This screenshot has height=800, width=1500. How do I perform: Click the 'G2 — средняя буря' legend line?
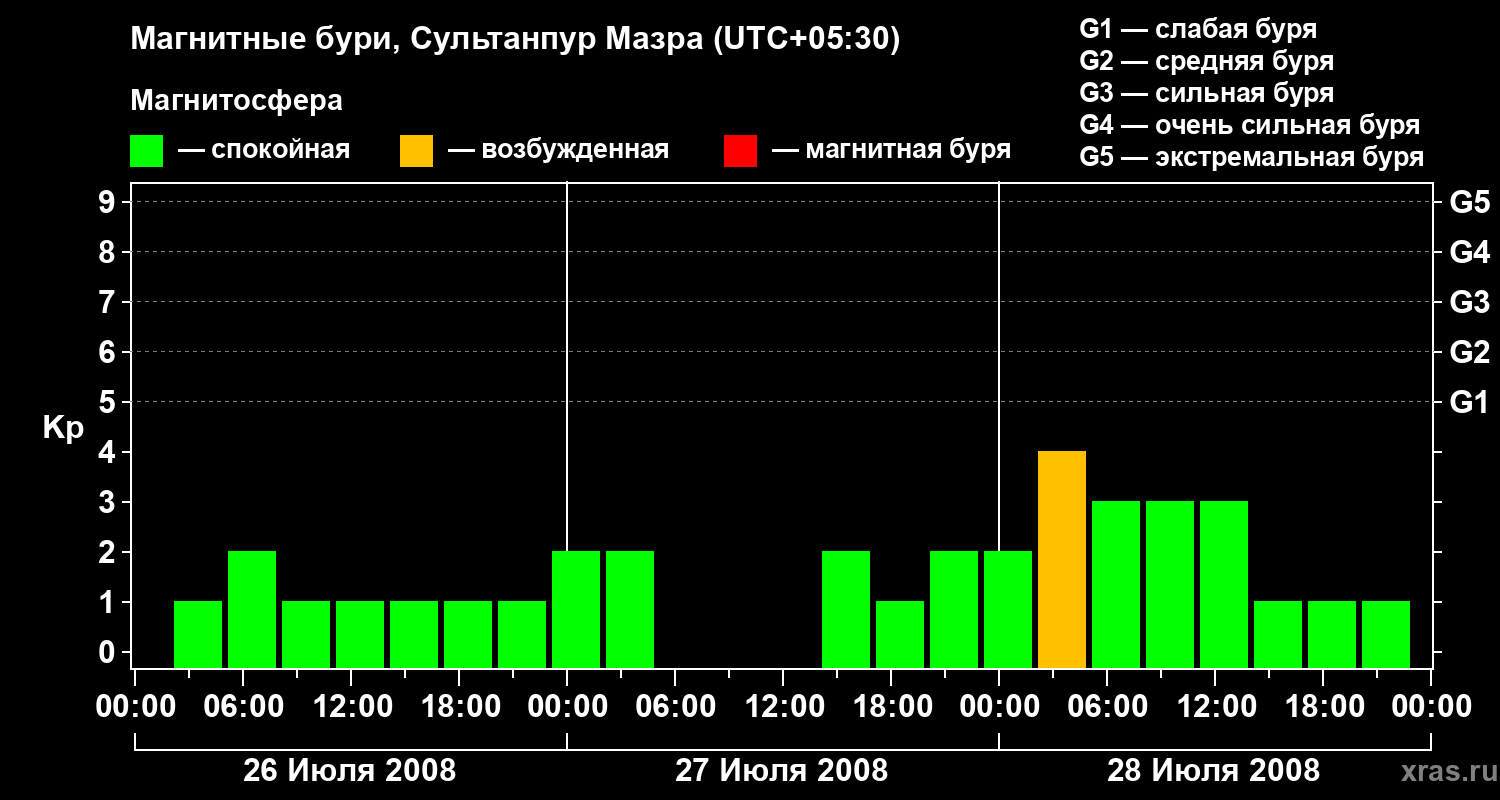point(1207,61)
